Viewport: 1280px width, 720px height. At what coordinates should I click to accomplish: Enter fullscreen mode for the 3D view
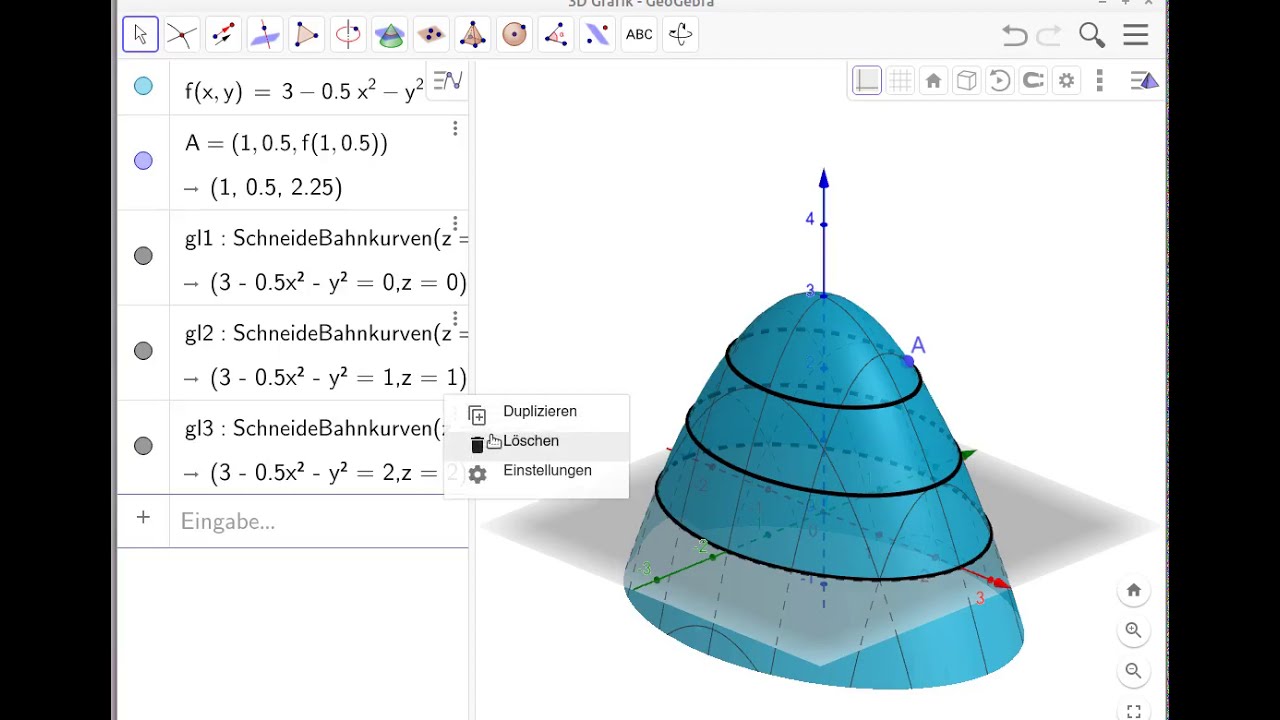(x=1134, y=711)
